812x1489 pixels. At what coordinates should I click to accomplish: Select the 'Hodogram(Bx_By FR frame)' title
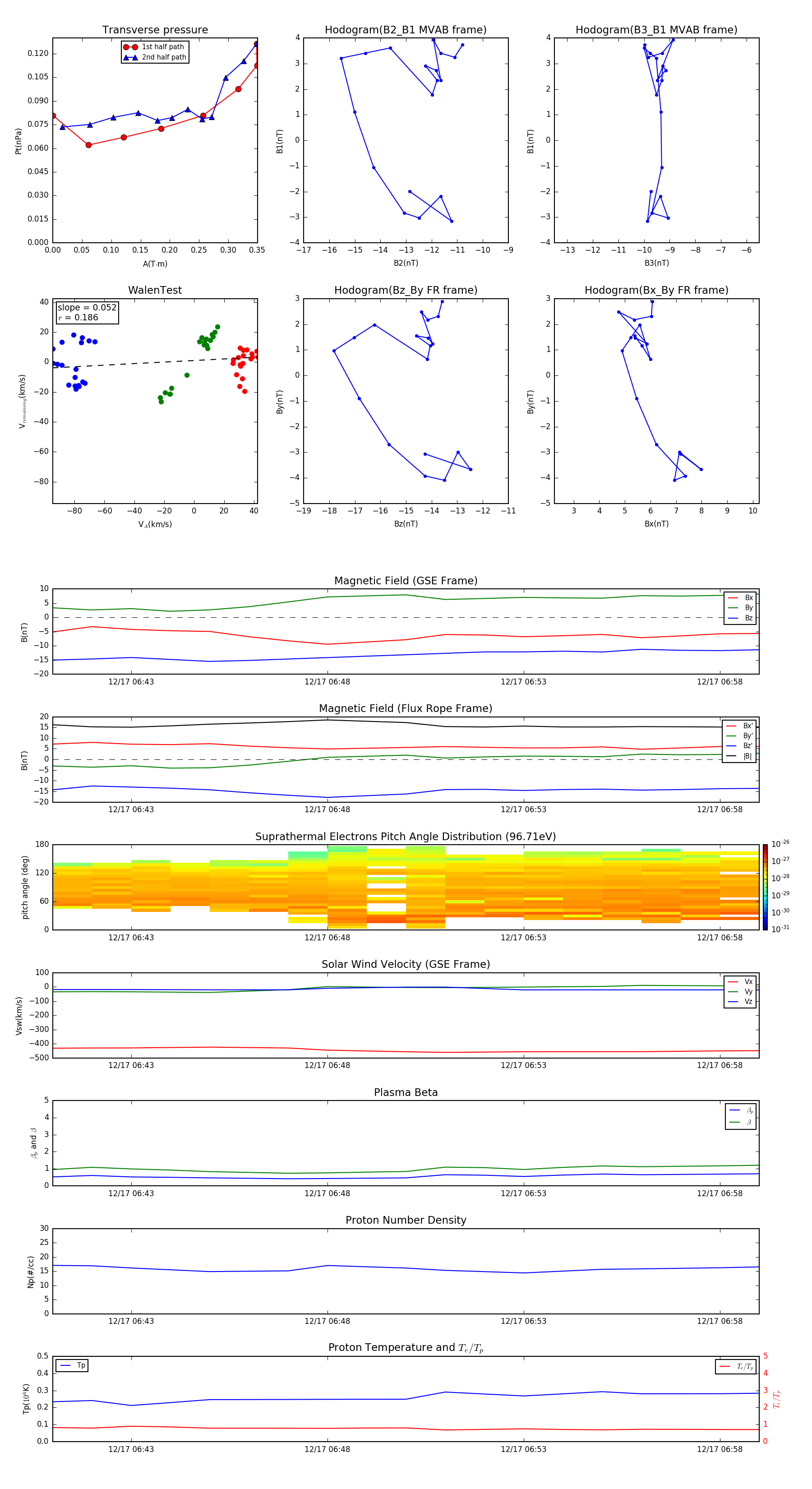coord(656,290)
